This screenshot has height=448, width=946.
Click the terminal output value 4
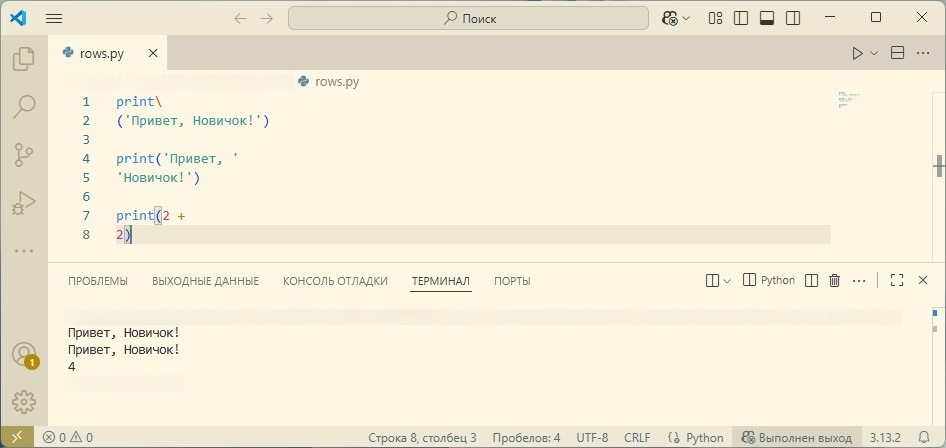pos(72,366)
